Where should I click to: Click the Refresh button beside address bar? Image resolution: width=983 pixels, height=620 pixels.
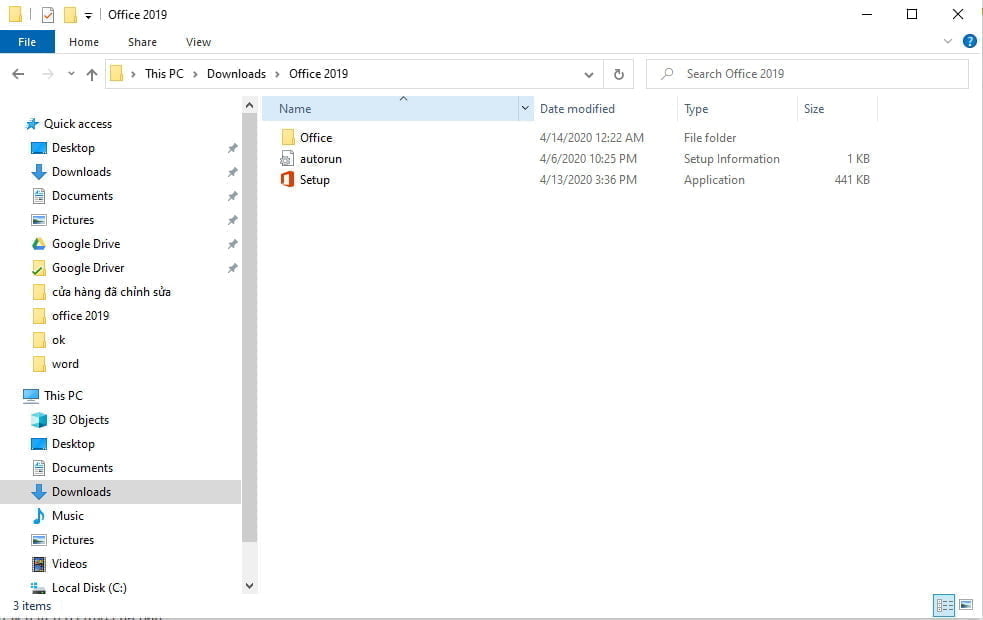pyautogui.click(x=618, y=74)
